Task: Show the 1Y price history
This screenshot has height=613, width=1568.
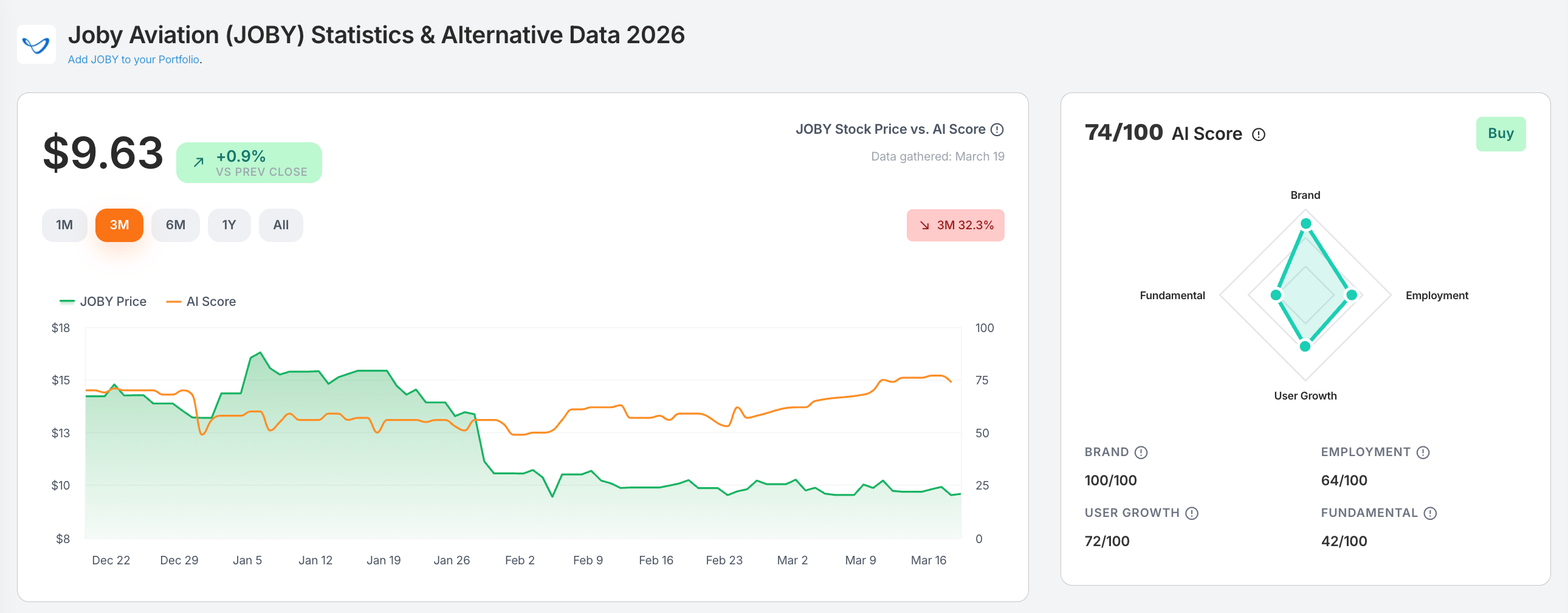Action: point(229,226)
